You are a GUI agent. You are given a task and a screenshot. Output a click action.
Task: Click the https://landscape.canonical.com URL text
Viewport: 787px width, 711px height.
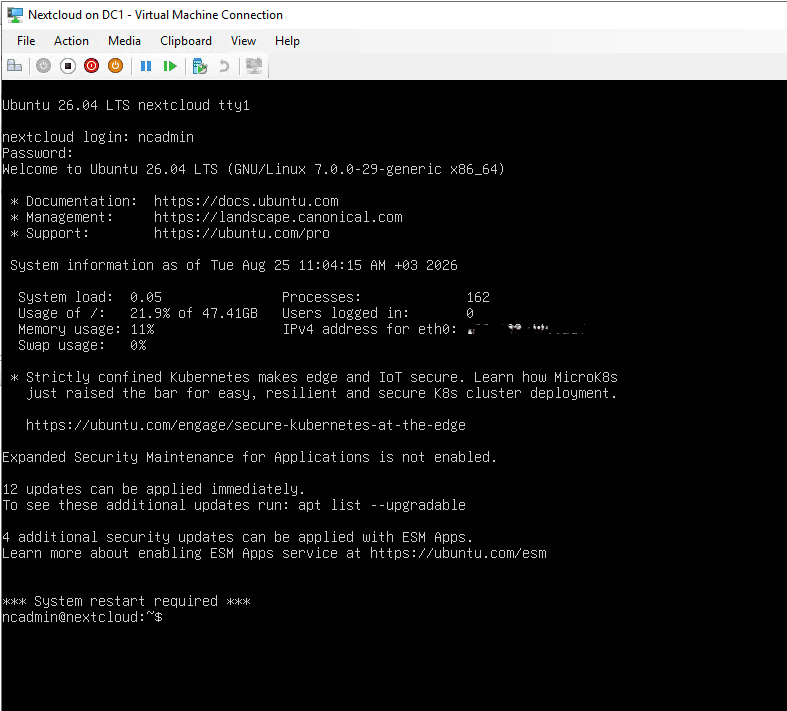278,217
